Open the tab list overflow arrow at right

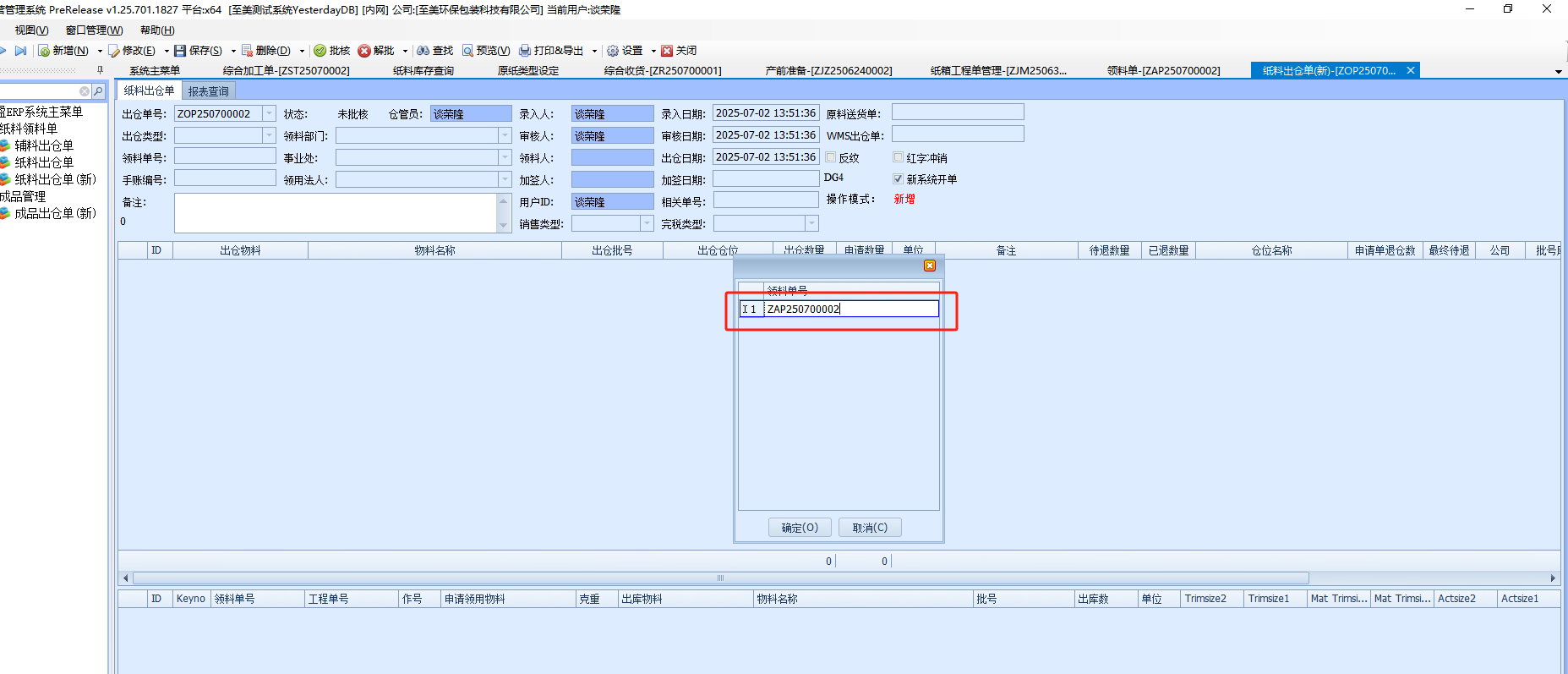(x=1559, y=71)
